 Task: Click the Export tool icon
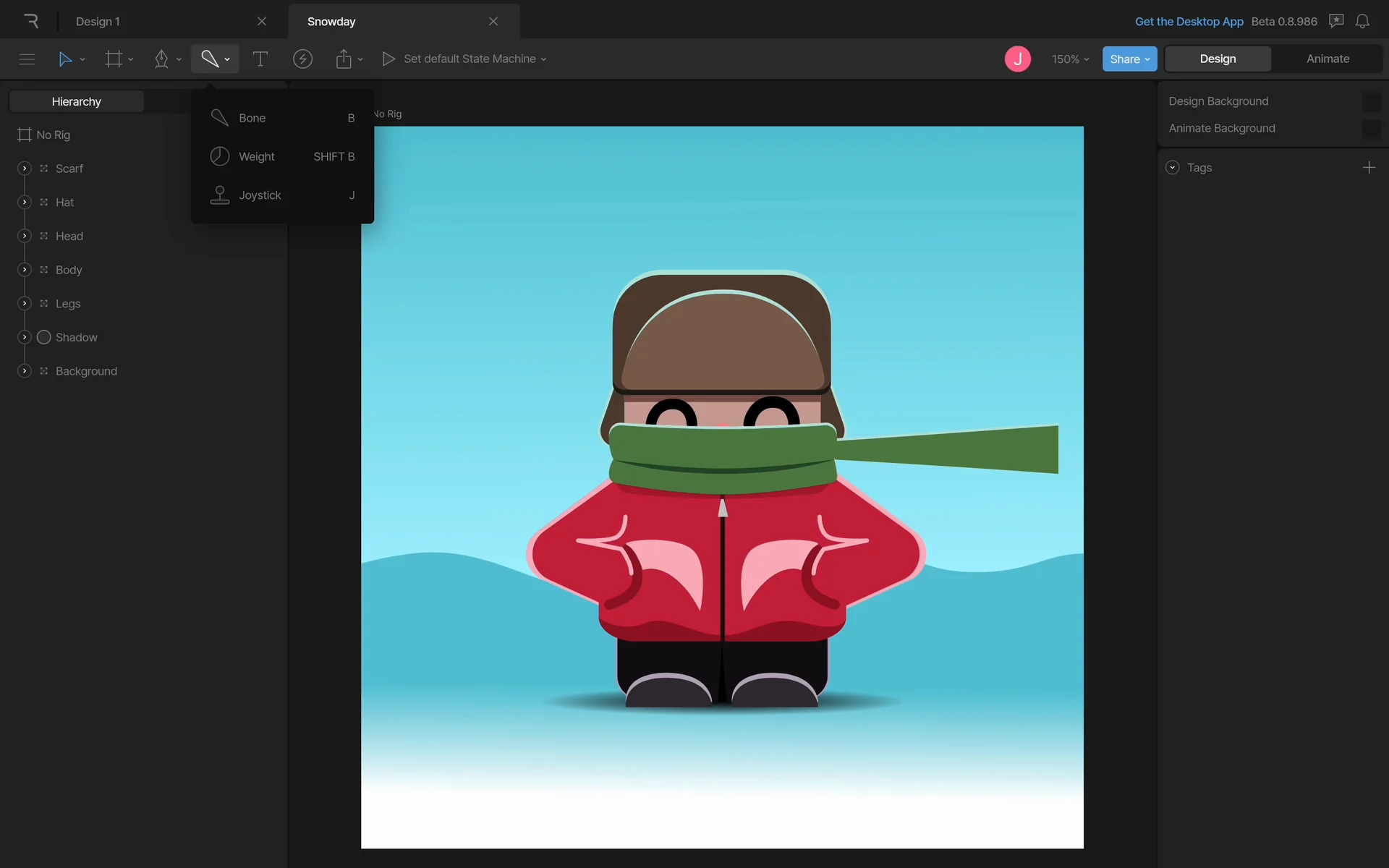tap(344, 59)
